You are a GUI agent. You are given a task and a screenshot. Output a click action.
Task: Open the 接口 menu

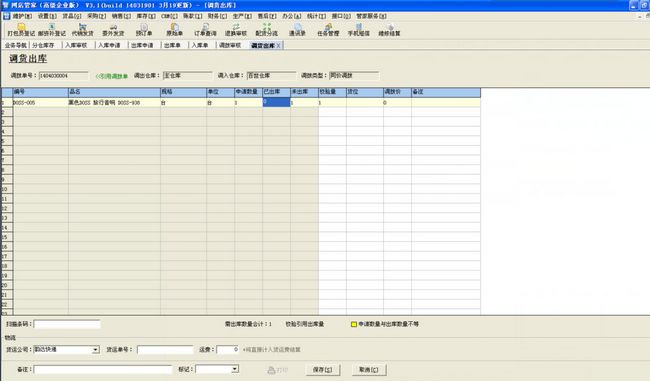coord(341,16)
